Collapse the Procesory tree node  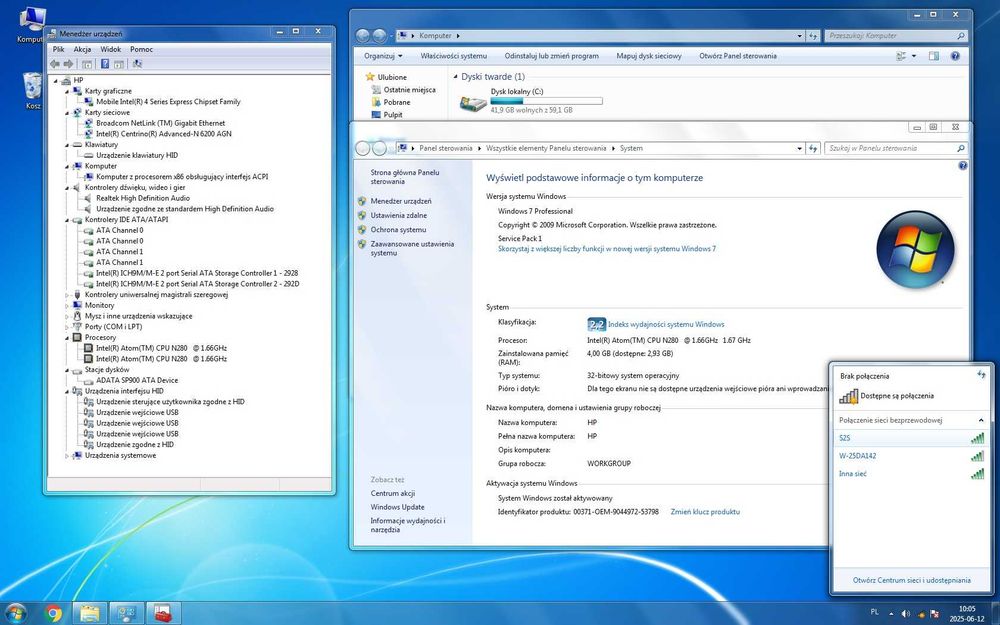tap(67, 337)
